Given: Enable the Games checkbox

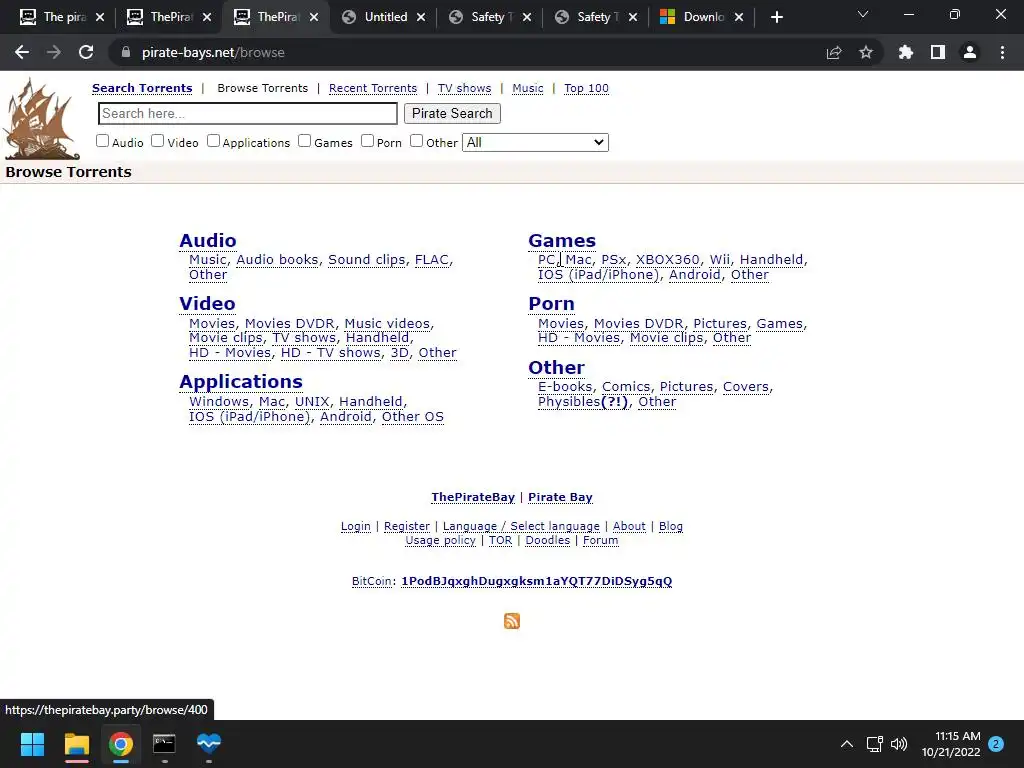Looking at the screenshot, I should point(304,140).
